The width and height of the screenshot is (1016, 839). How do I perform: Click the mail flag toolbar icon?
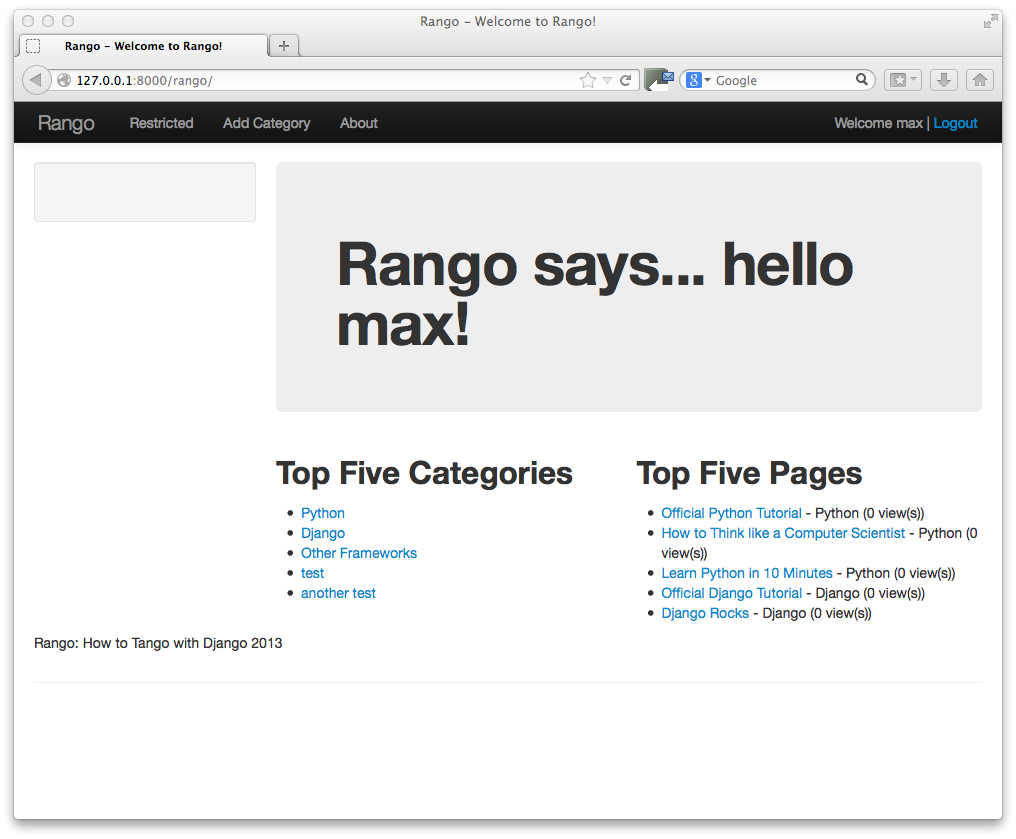[659, 80]
